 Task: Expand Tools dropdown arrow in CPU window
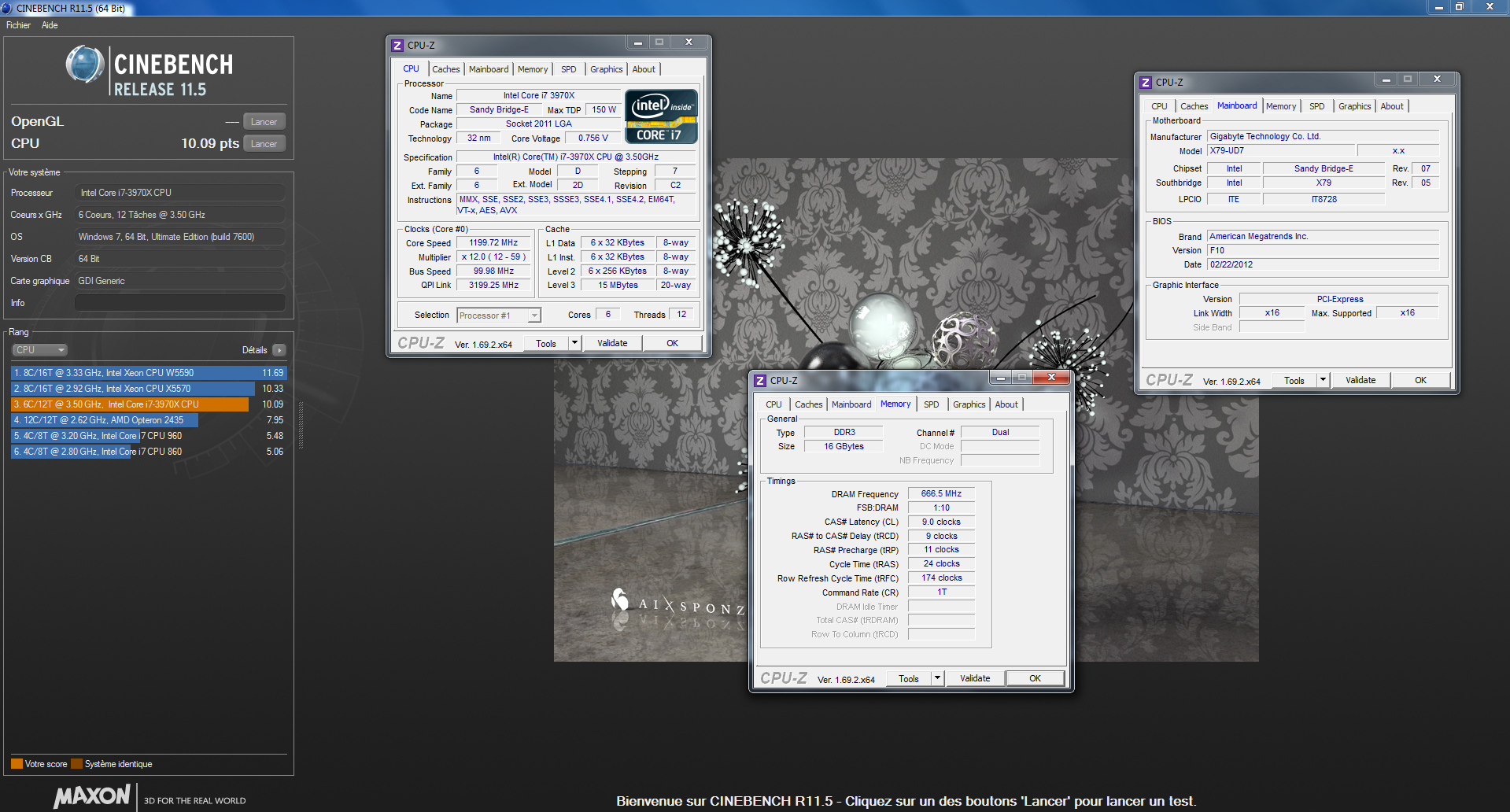[x=574, y=343]
